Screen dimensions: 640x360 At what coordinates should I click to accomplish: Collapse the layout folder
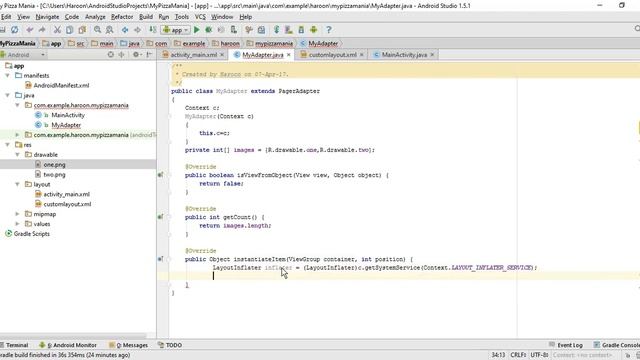tap(18, 184)
